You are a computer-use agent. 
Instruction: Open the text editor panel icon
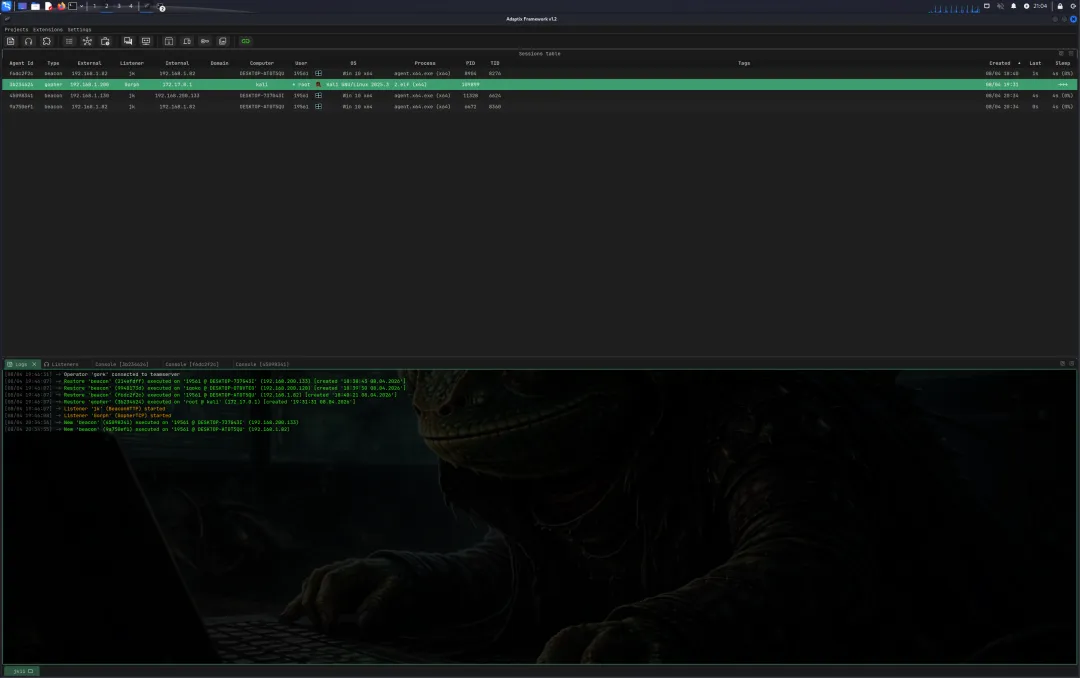point(48,6)
